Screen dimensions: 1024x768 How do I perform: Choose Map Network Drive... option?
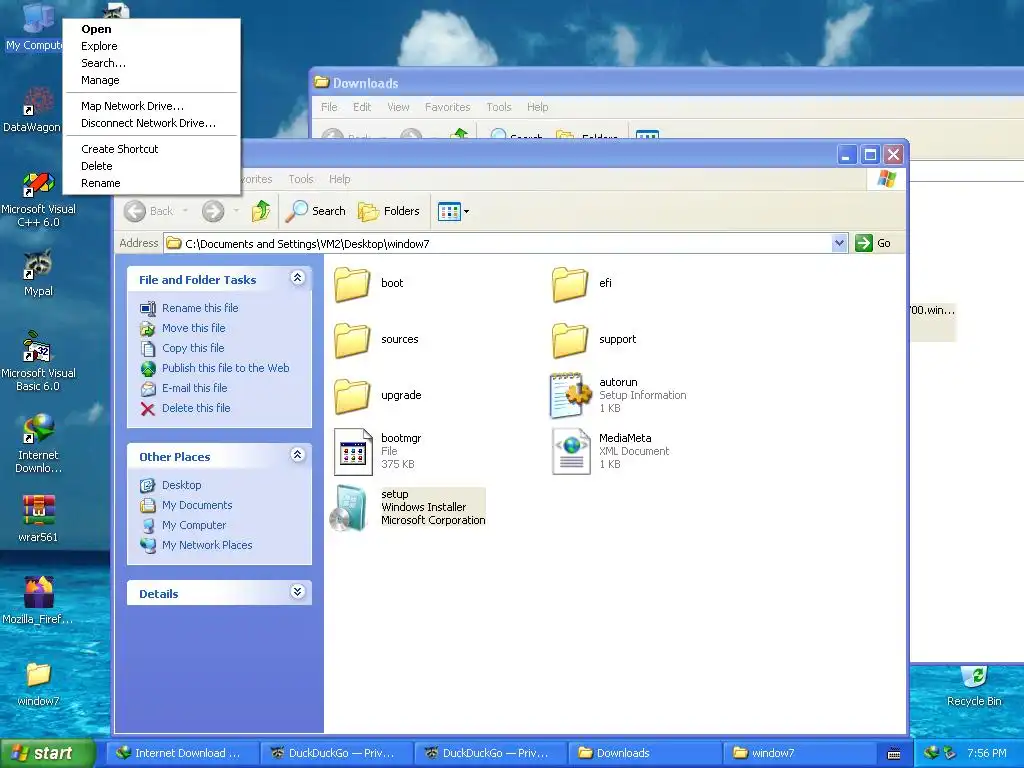tap(152, 106)
